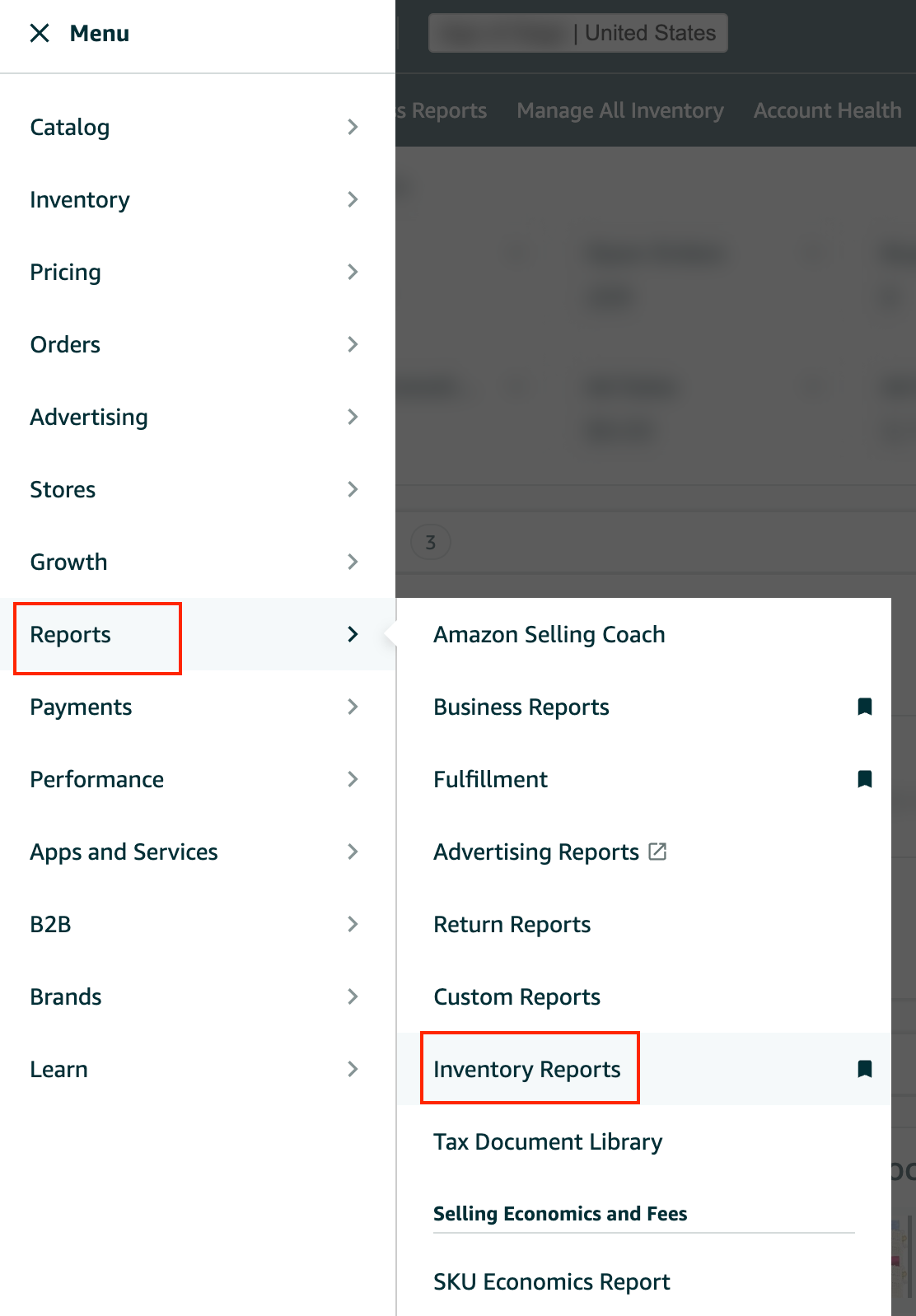
Task: Toggle bookmark icon for Inventory Reports
Action: (865, 1069)
